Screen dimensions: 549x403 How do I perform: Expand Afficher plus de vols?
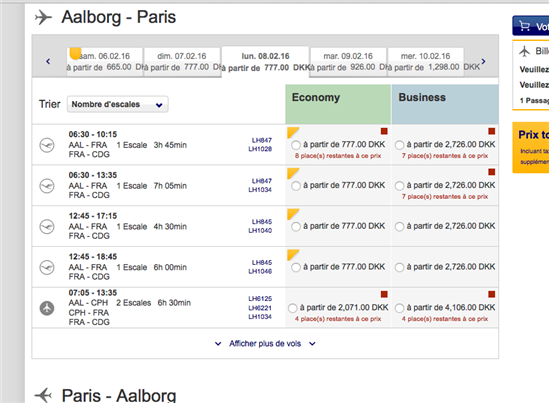point(265,344)
